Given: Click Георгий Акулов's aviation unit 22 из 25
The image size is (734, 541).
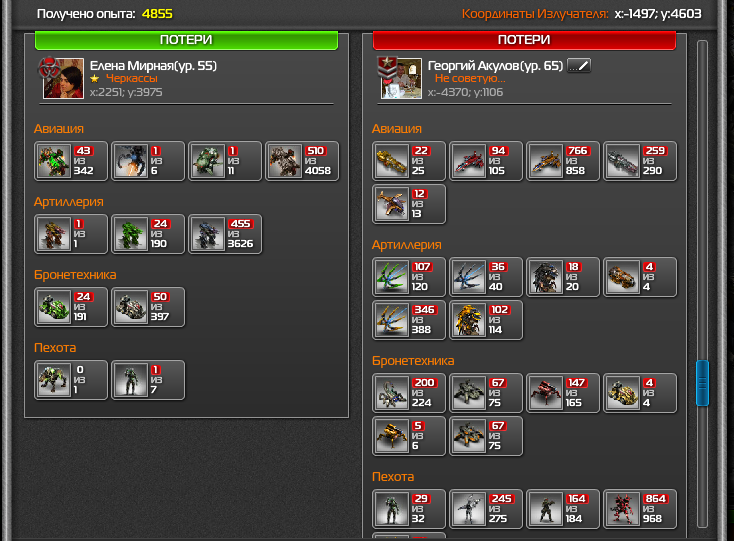Looking at the screenshot, I should coord(409,161).
